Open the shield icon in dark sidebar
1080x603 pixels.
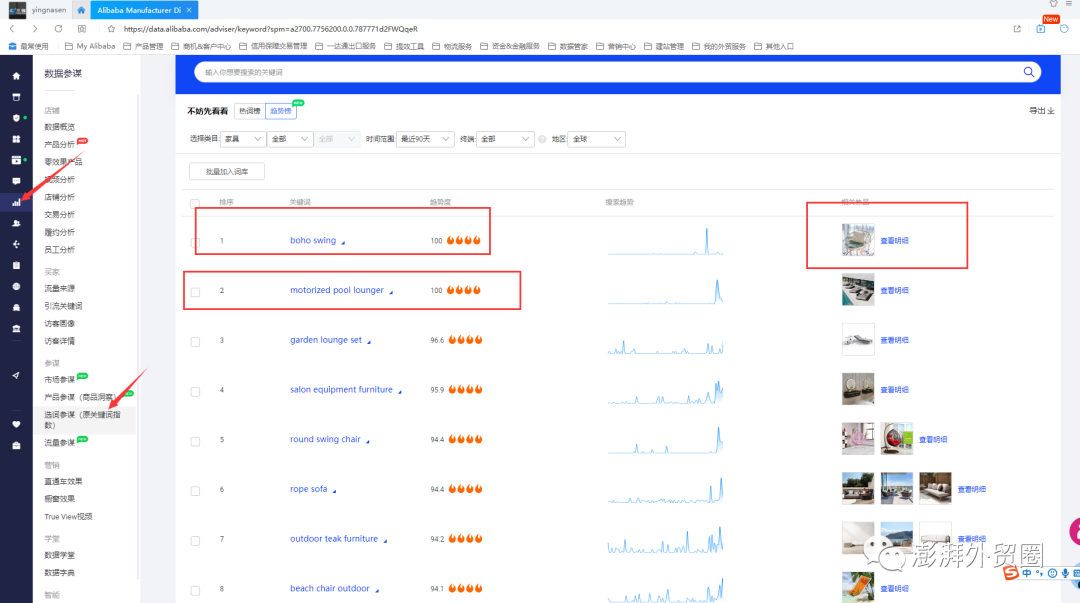tap(16, 118)
